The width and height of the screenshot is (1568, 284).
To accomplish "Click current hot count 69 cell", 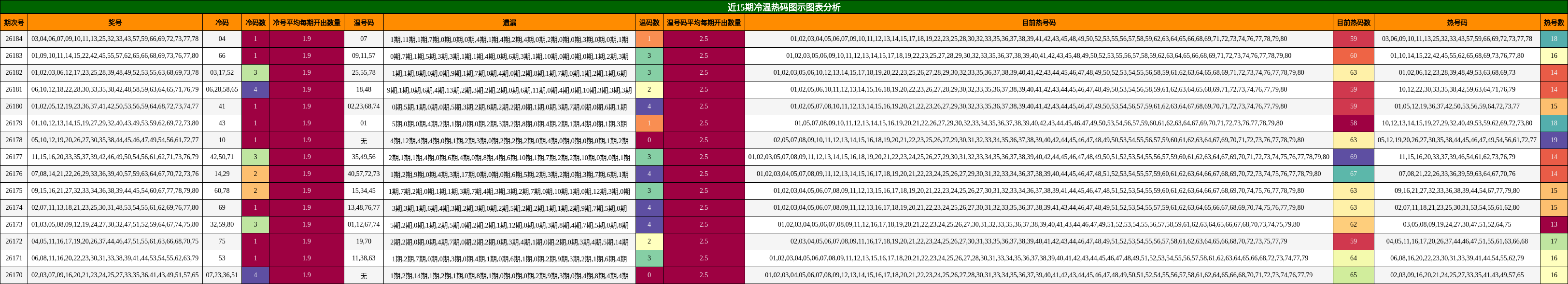I will tap(1353, 157).
